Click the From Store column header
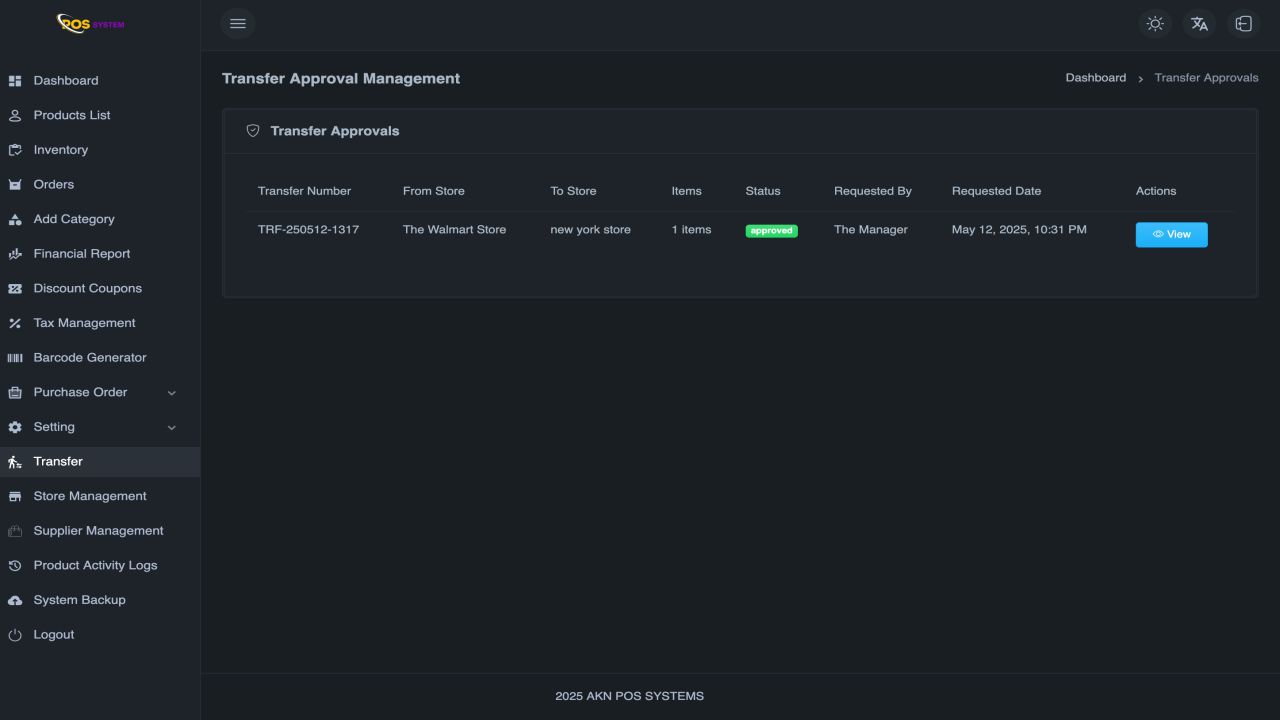 coord(434,191)
